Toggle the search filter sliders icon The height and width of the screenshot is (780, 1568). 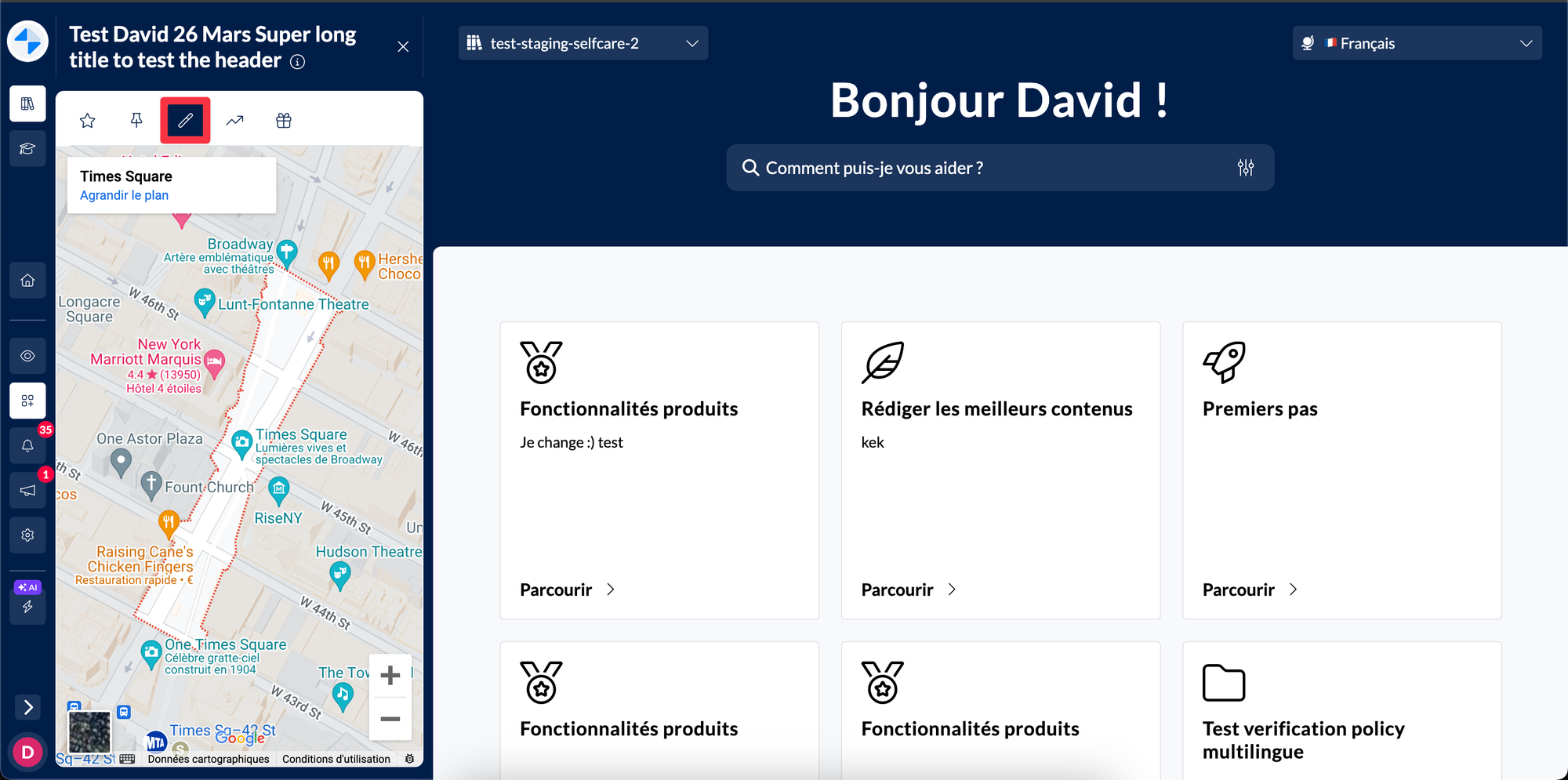coord(1245,168)
